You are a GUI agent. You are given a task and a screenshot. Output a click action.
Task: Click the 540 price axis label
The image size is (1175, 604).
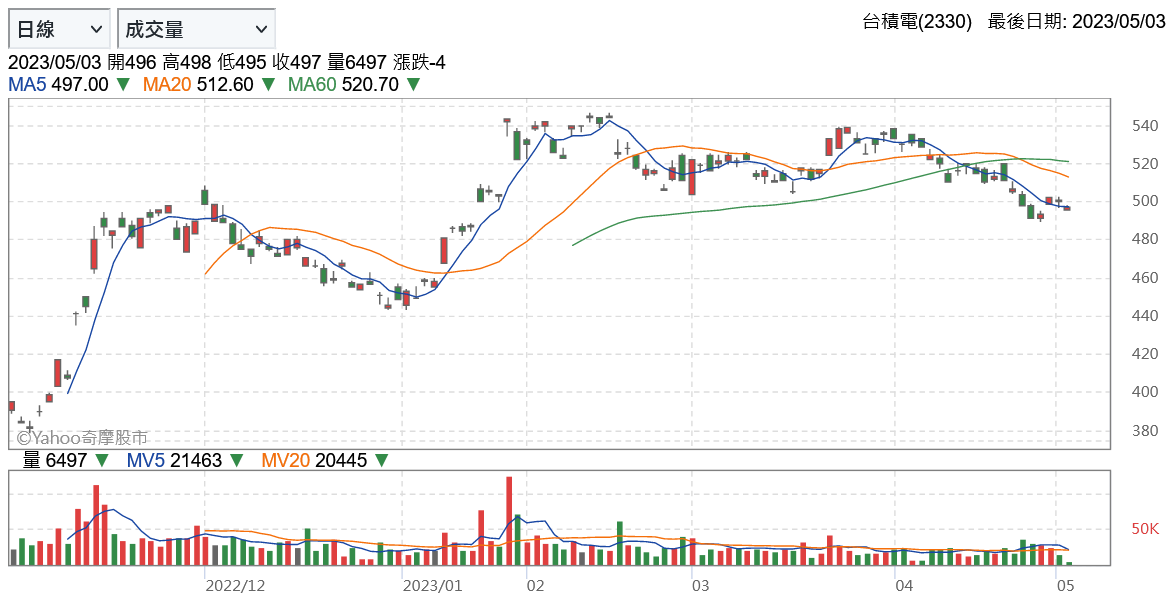pos(1144,126)
